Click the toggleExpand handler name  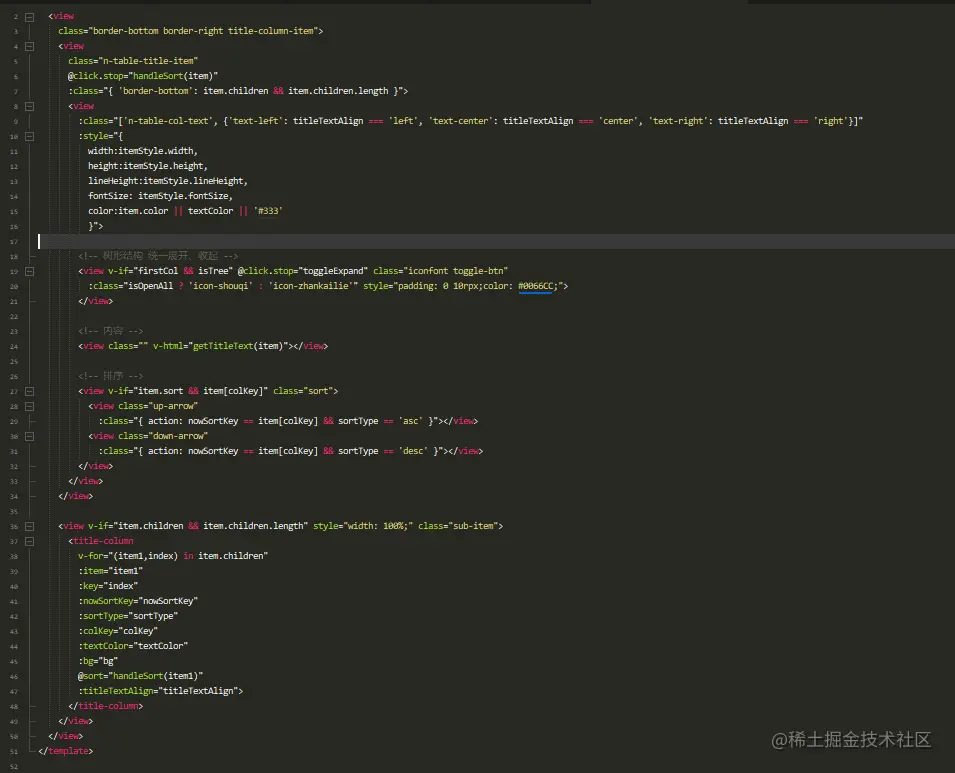333,270
